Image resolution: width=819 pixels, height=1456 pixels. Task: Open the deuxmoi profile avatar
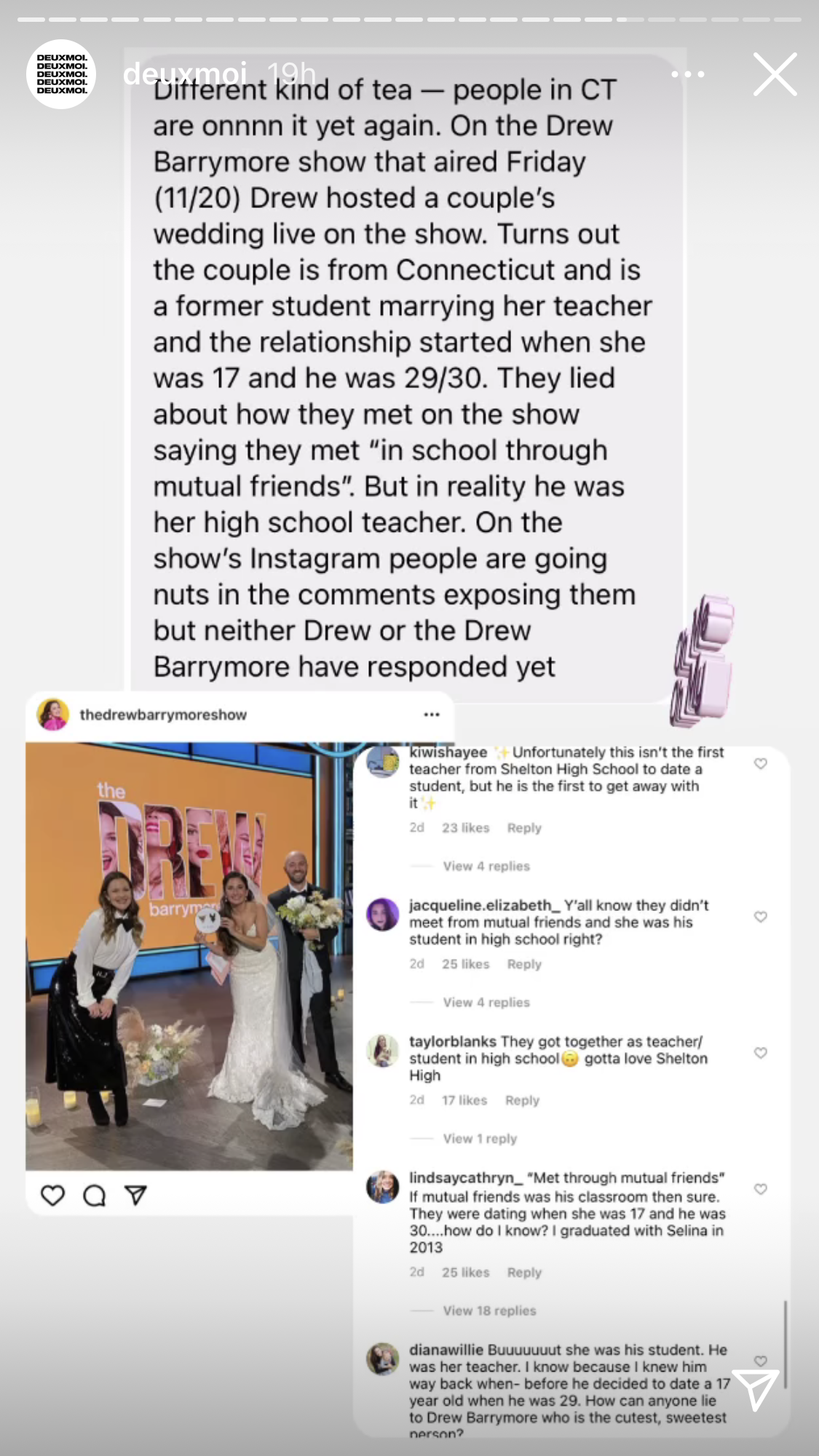[61, 74]
